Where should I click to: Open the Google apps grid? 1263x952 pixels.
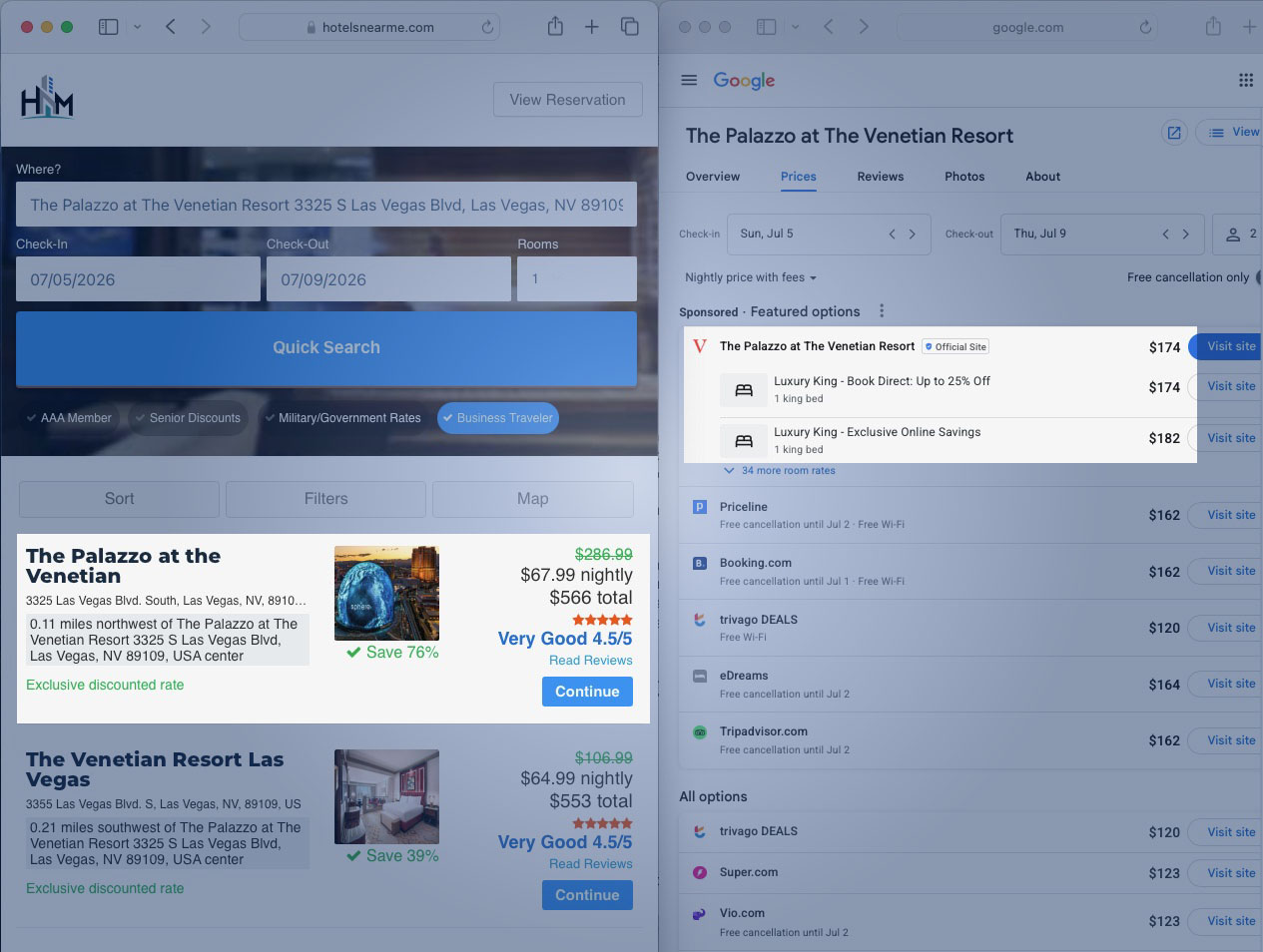coord(1246,80)
